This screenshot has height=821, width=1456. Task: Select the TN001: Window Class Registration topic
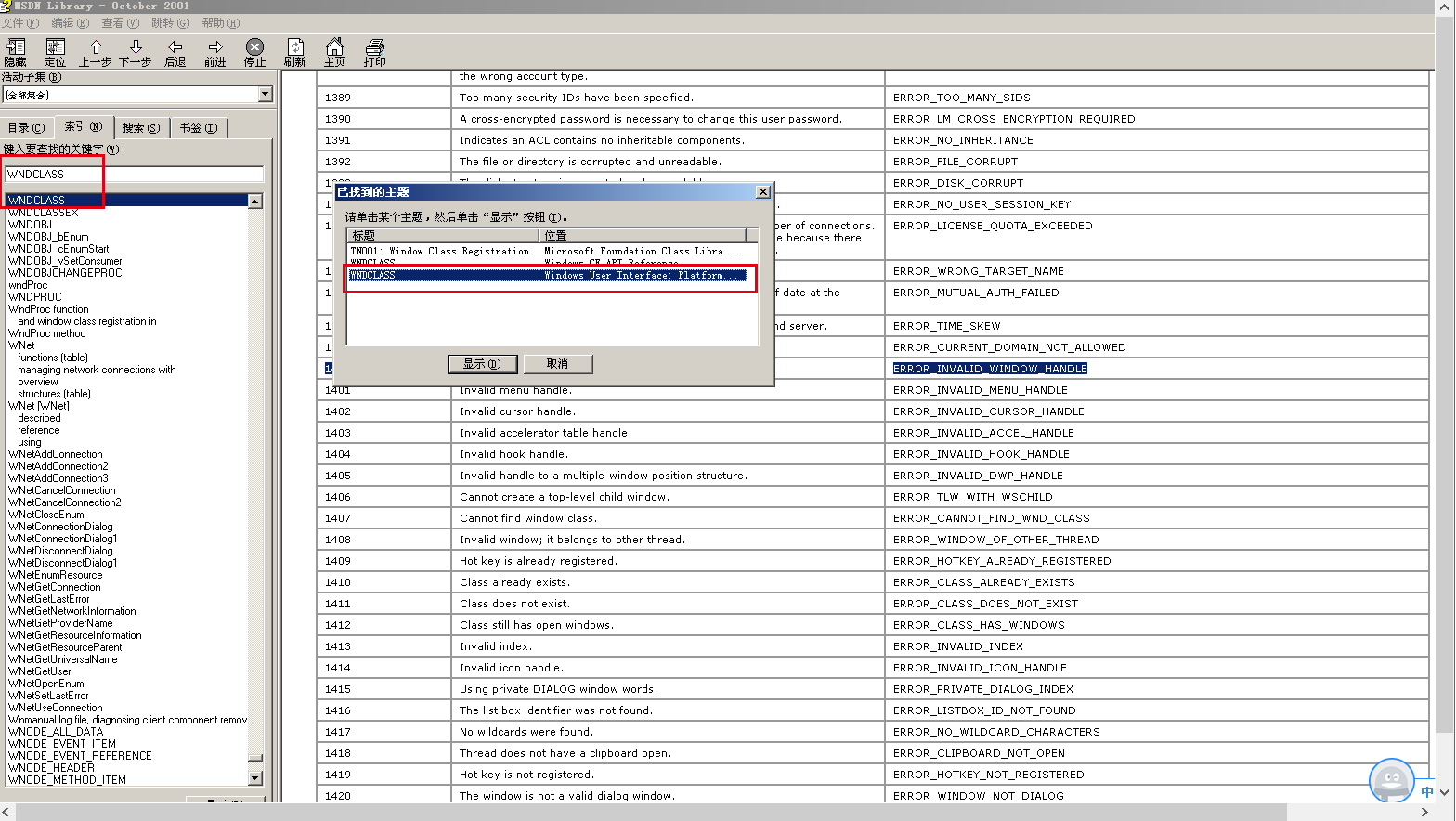440,251
